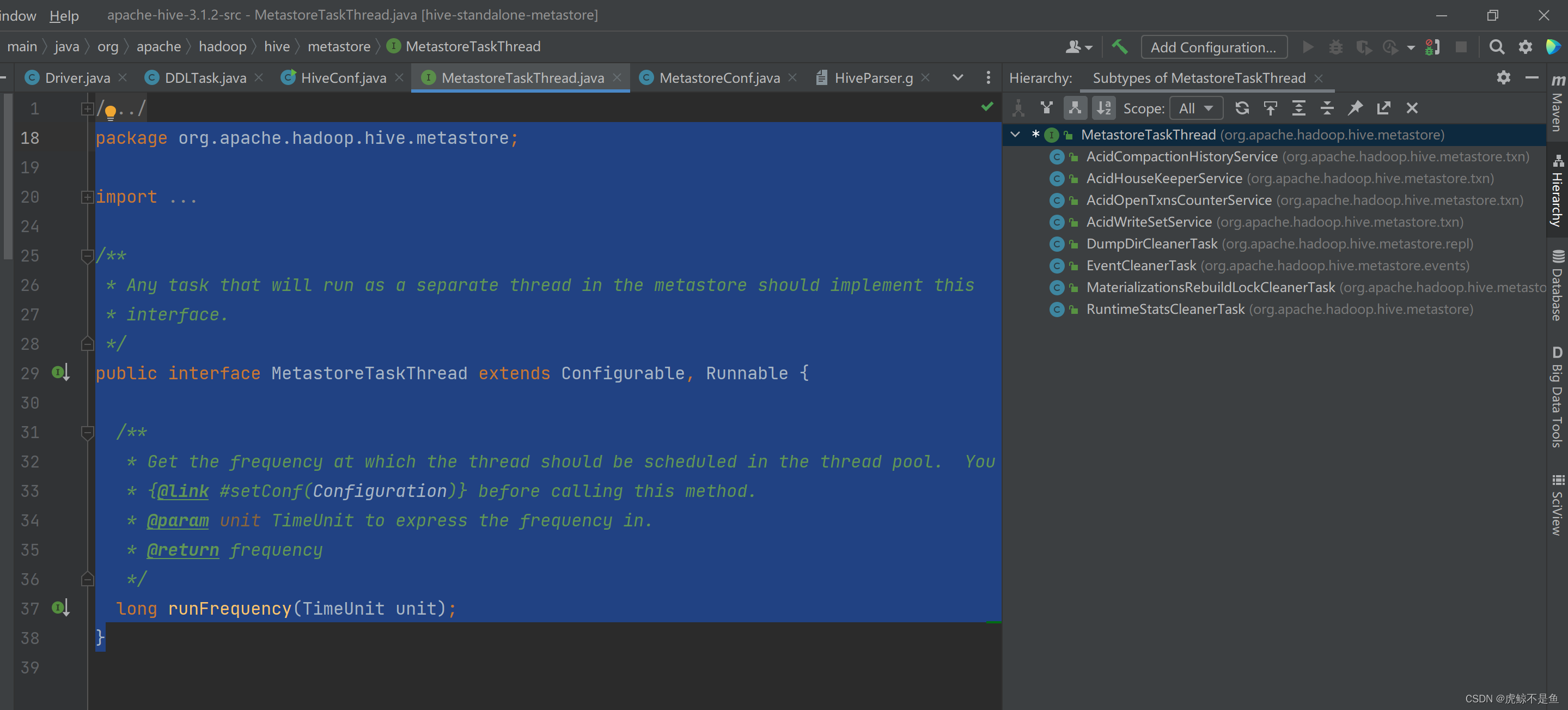The image size is (1568, 710).
Task: Close the HiveConf.java tab
Action: (399, 77)
